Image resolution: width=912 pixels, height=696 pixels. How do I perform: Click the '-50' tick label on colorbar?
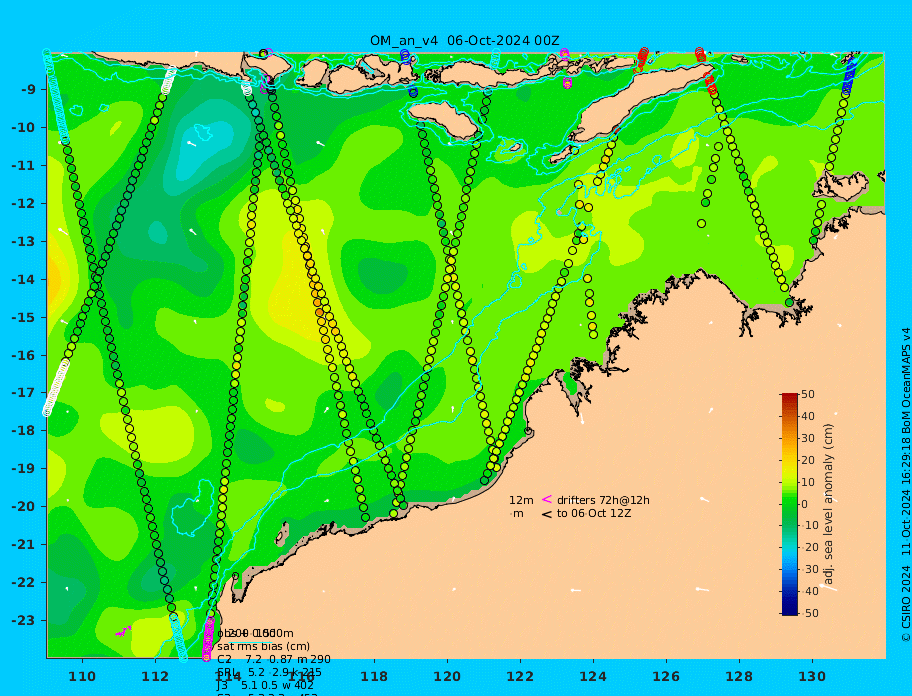click(809, 613)
